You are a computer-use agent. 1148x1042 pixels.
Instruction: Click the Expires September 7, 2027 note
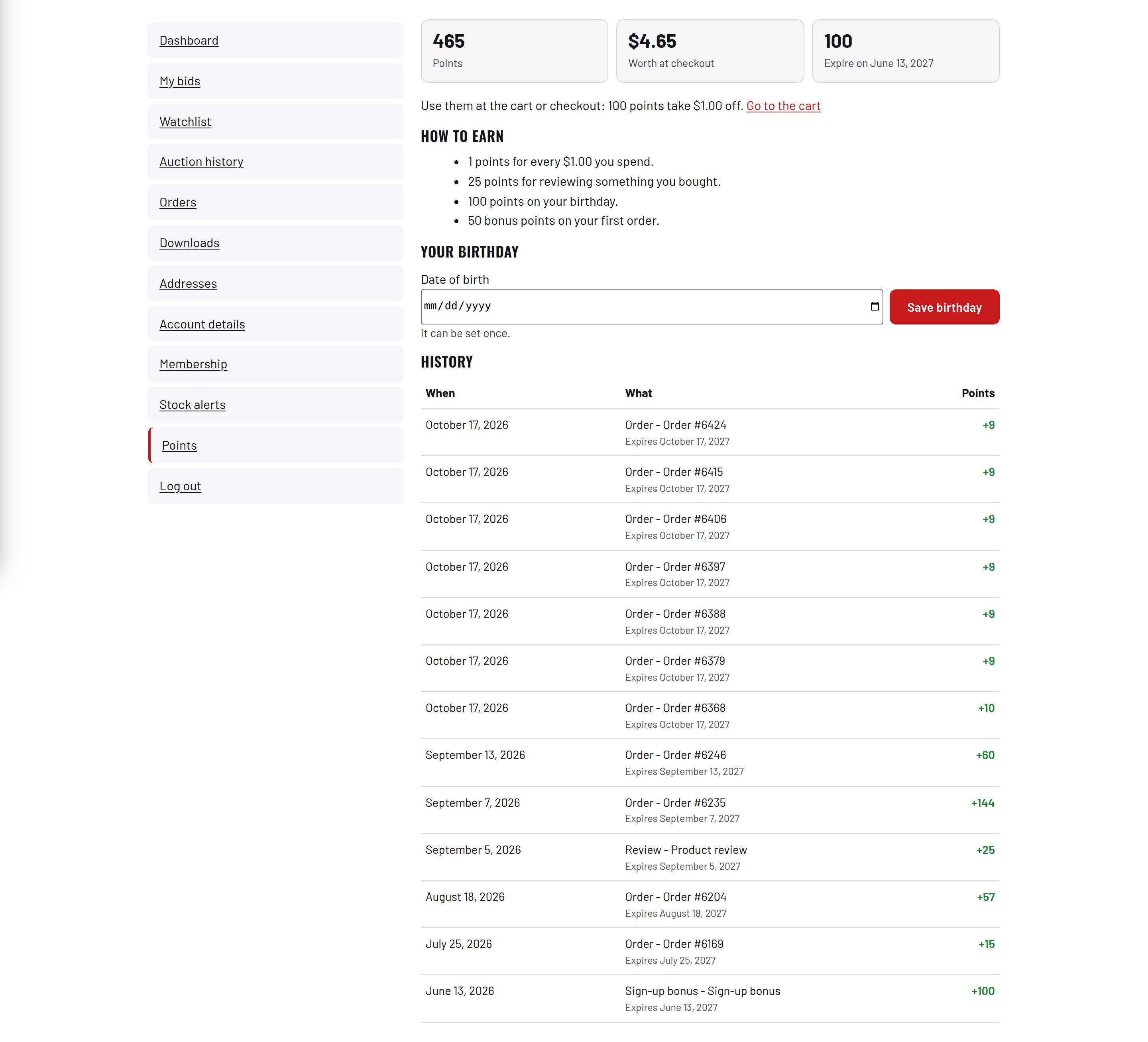[682, 819]
